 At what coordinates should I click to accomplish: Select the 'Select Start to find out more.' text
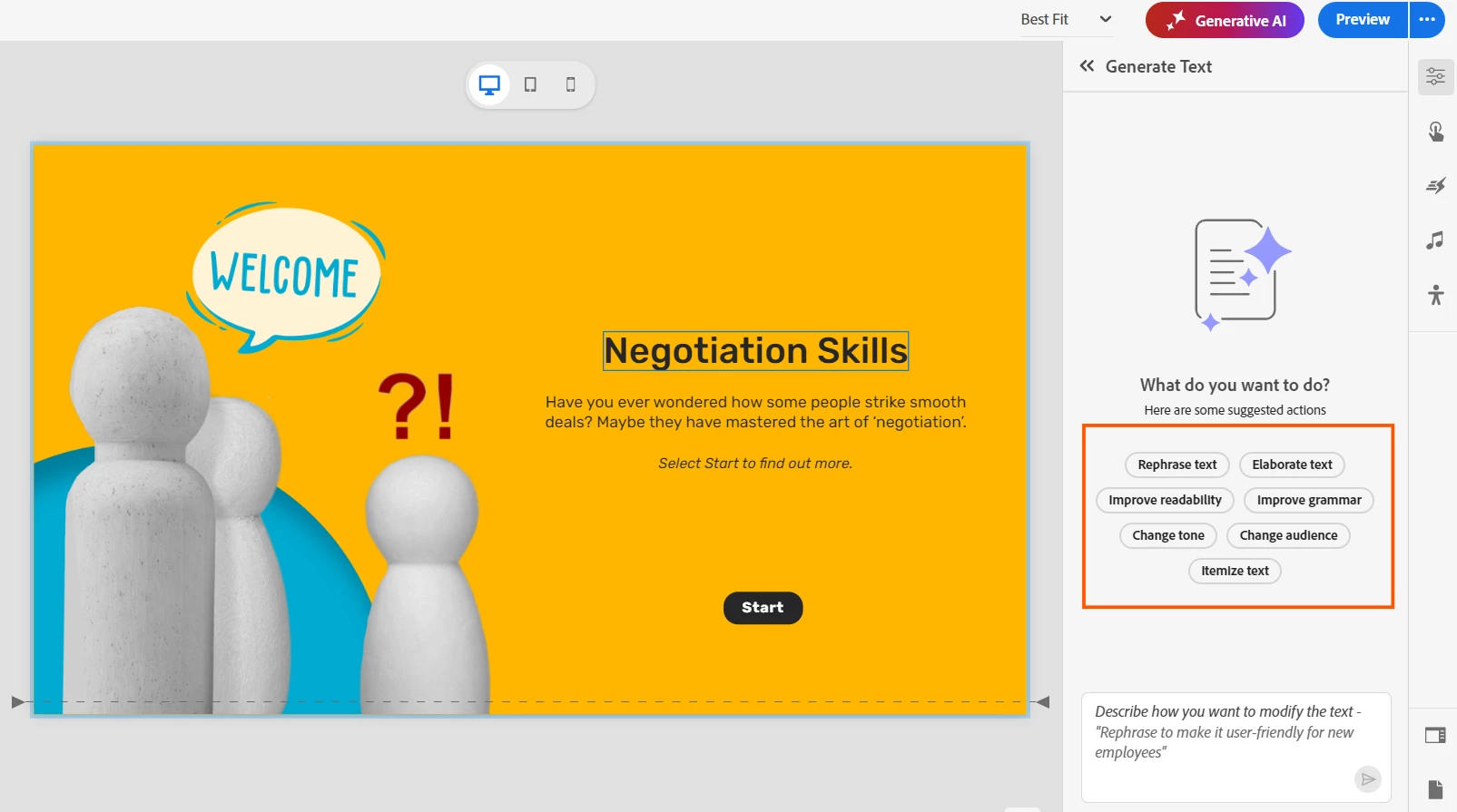pos(755,464)
